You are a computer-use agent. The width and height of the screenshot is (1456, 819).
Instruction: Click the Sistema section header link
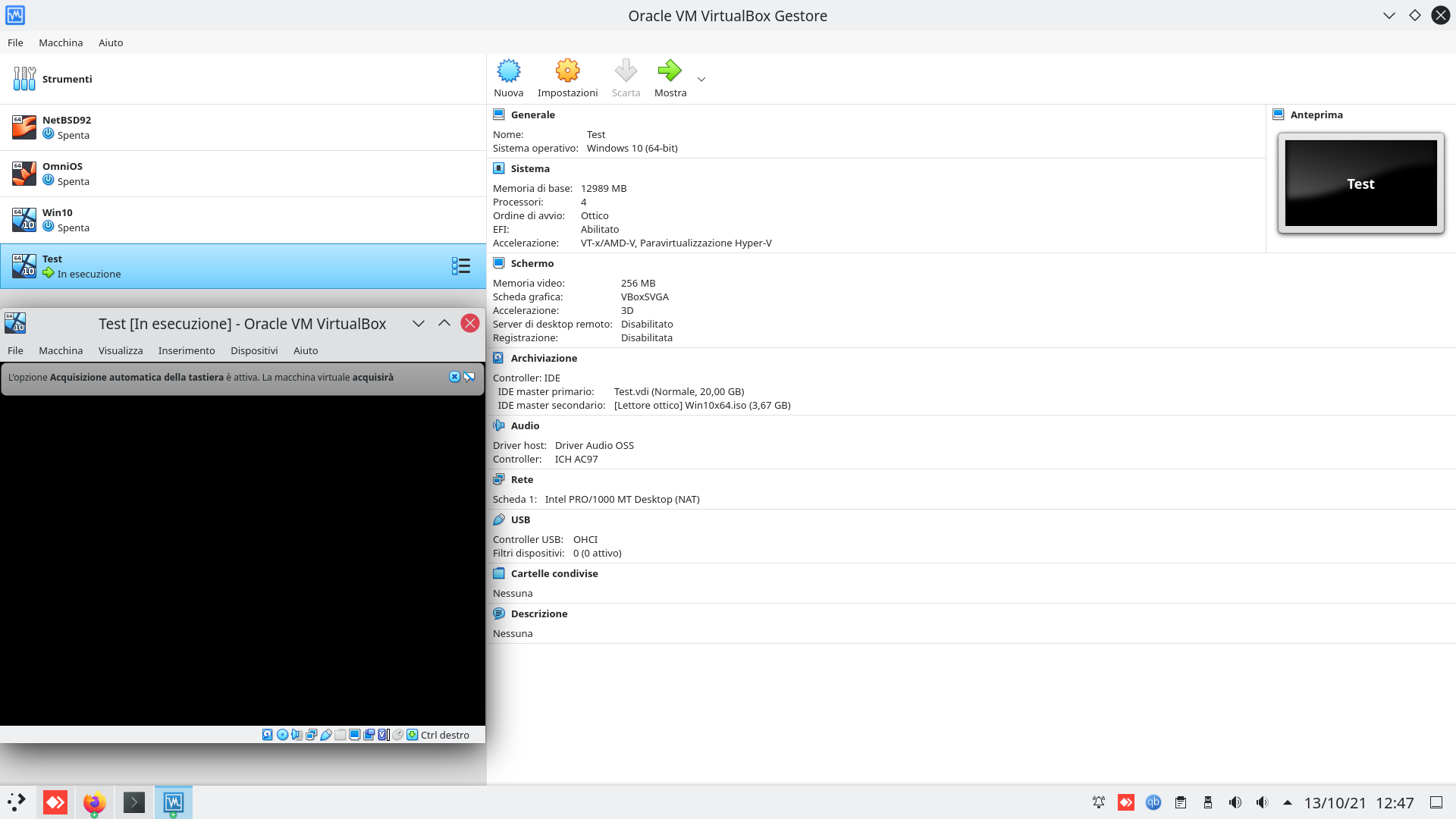coord(530,168)
